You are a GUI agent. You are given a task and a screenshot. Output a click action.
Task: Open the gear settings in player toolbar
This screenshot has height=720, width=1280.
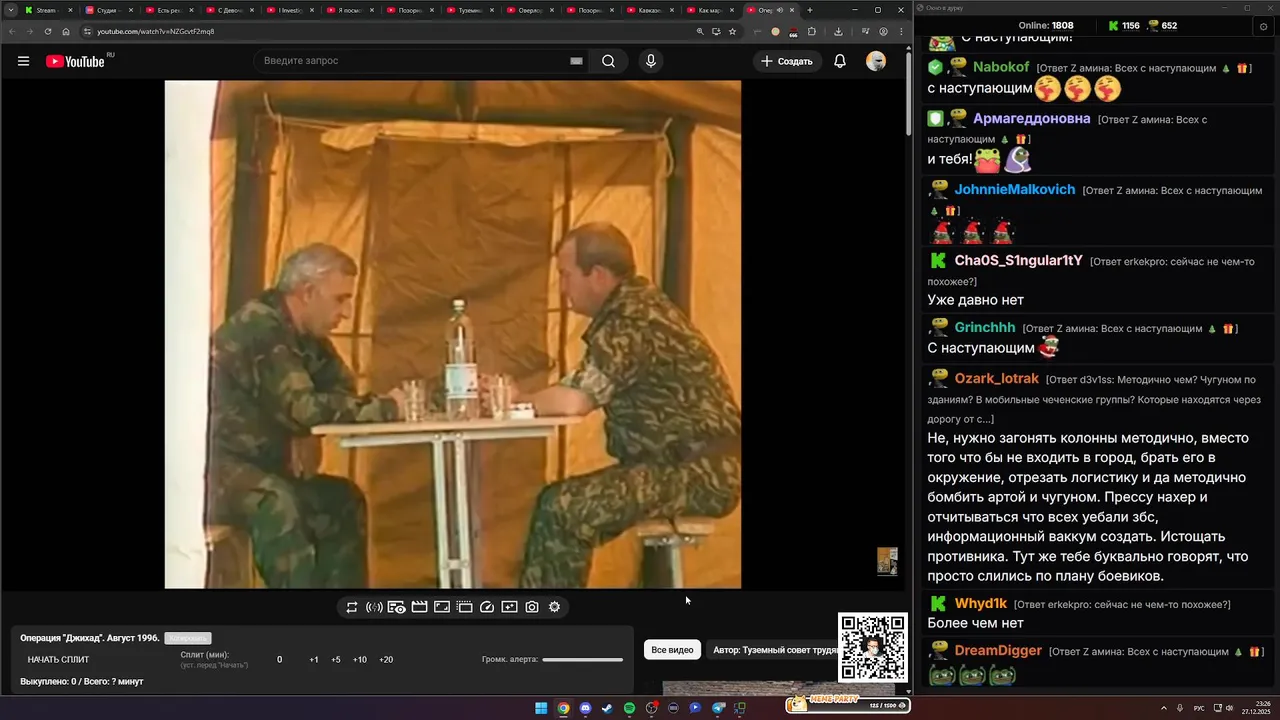pyautogui.click(x=554, y=607)
